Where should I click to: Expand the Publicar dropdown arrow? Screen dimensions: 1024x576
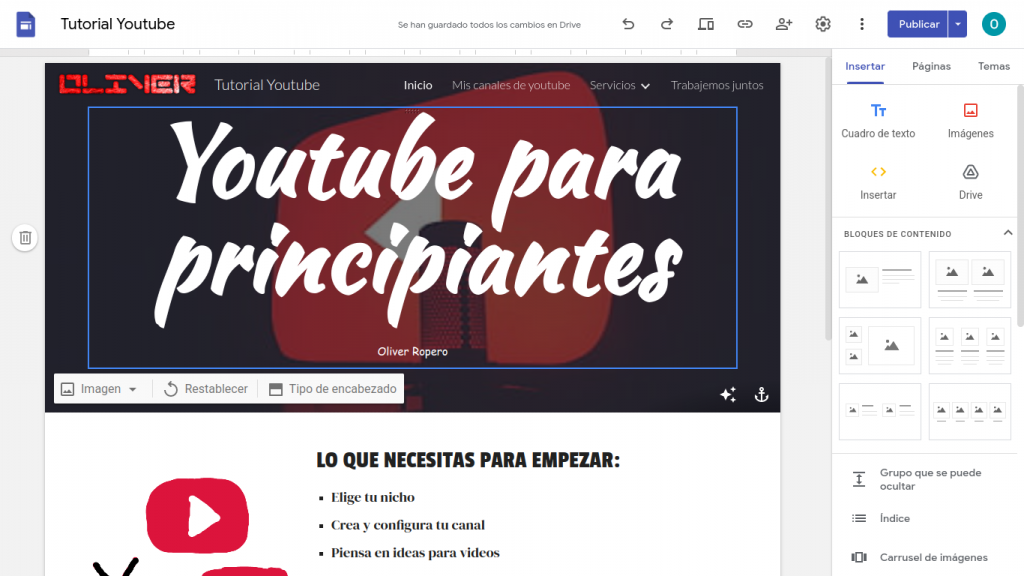(x=958, y=24)
